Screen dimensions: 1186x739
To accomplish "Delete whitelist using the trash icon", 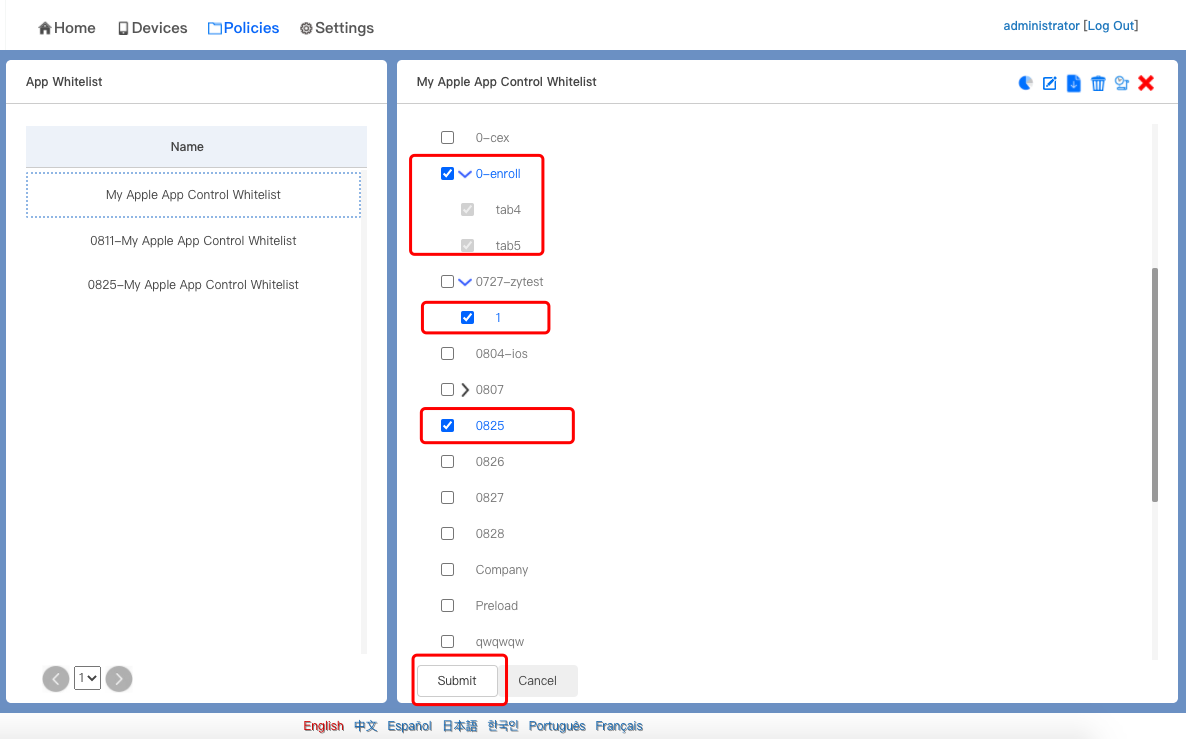I will tap(1098, 83).
